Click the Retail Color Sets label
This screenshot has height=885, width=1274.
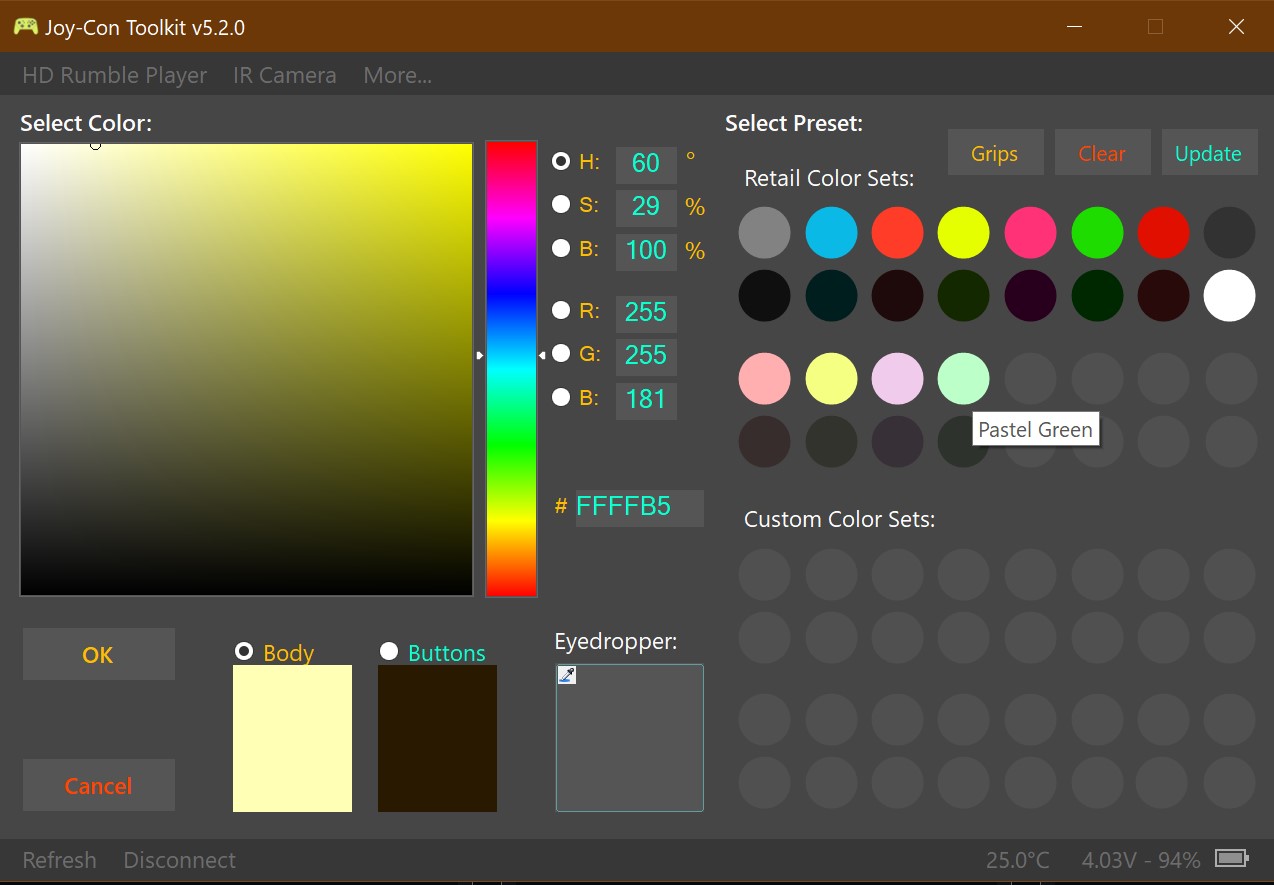pyautogui.click(x=829, y=179)
